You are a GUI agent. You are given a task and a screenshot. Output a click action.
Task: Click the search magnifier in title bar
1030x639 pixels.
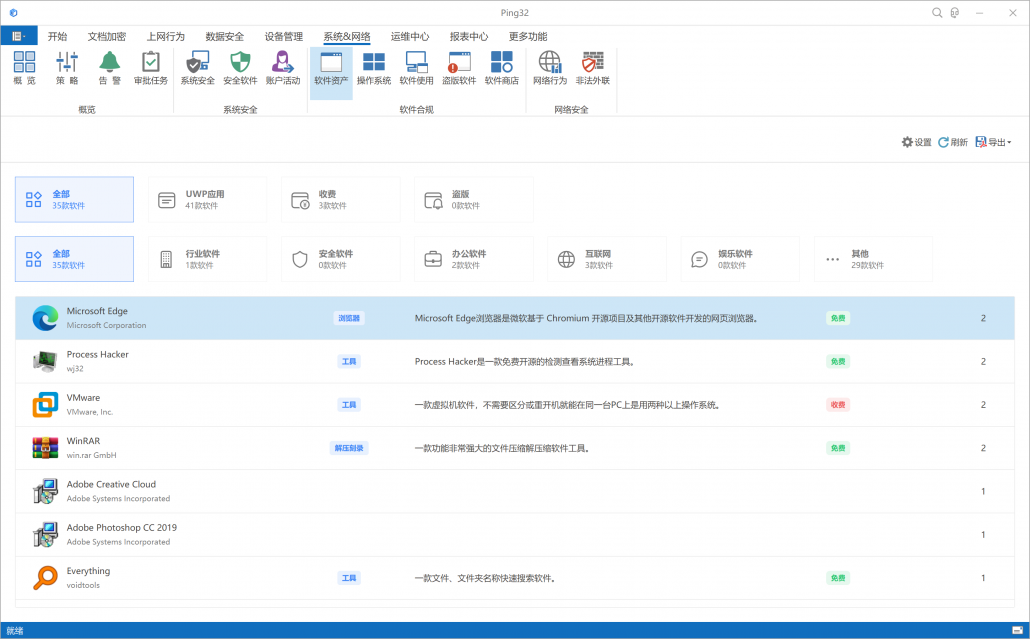[937, 12]
